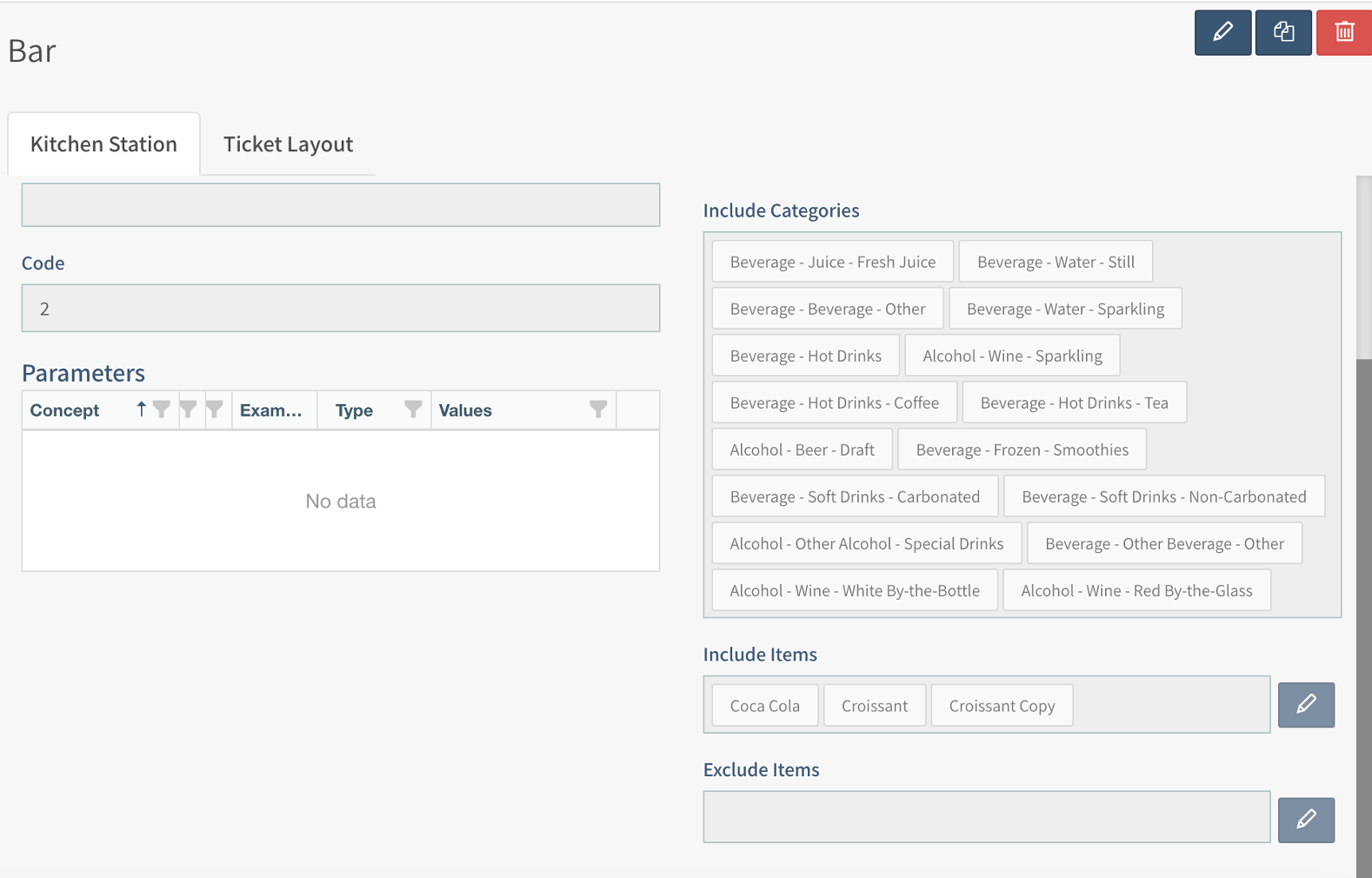The image size is (1372, 878).
Task: Select the Croissant Copy item chip
Action: [1002, 706]
